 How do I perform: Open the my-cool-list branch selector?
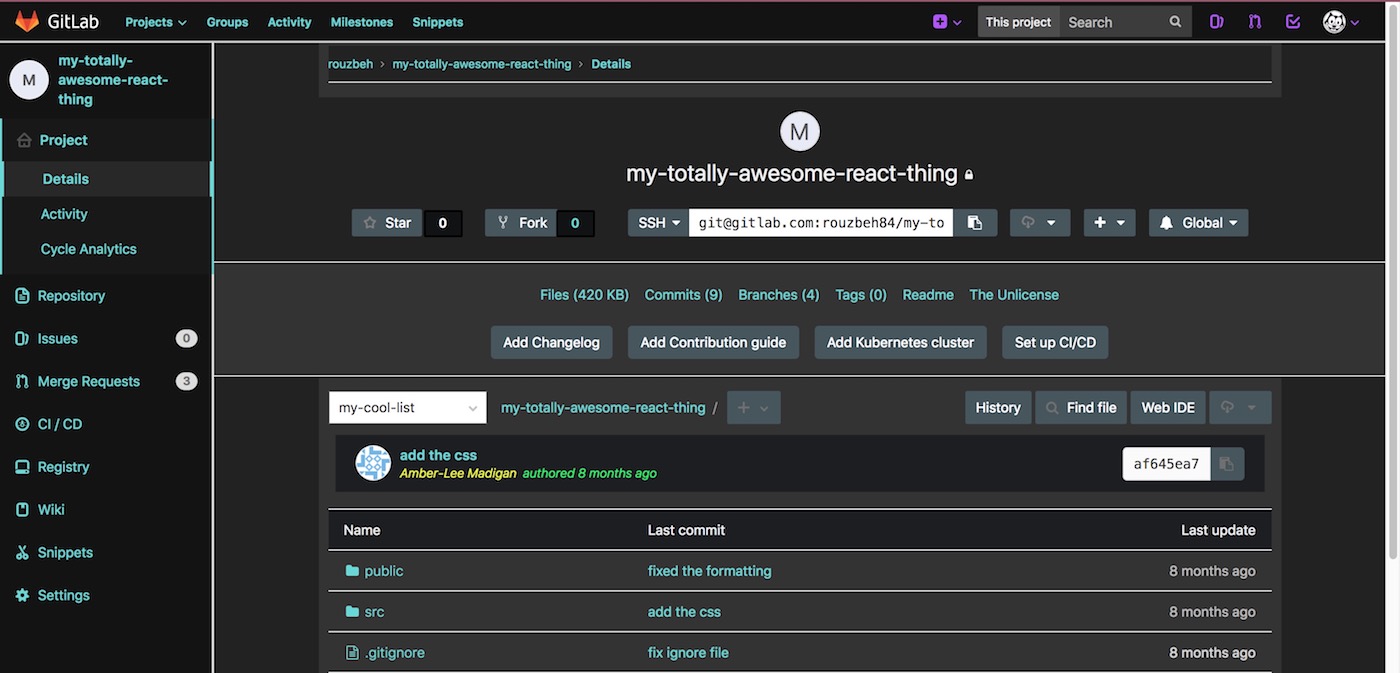tap(407, 407)
